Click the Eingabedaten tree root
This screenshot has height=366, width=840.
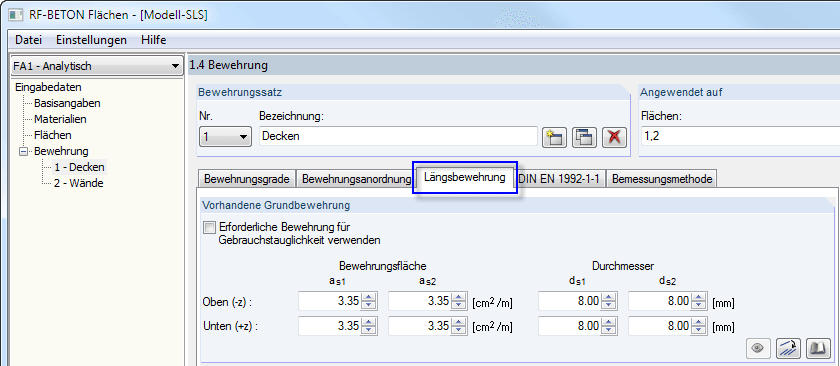pyautogui.click(x=48, y=87)
